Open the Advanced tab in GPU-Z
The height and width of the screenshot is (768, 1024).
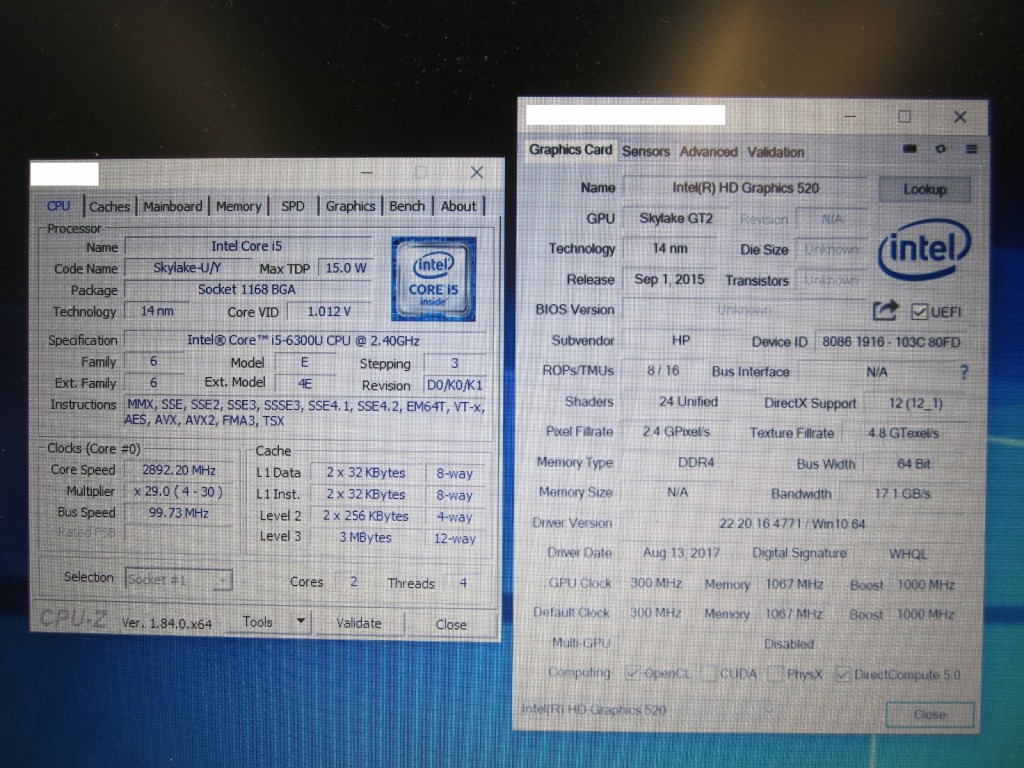click(x=709, y=152)
